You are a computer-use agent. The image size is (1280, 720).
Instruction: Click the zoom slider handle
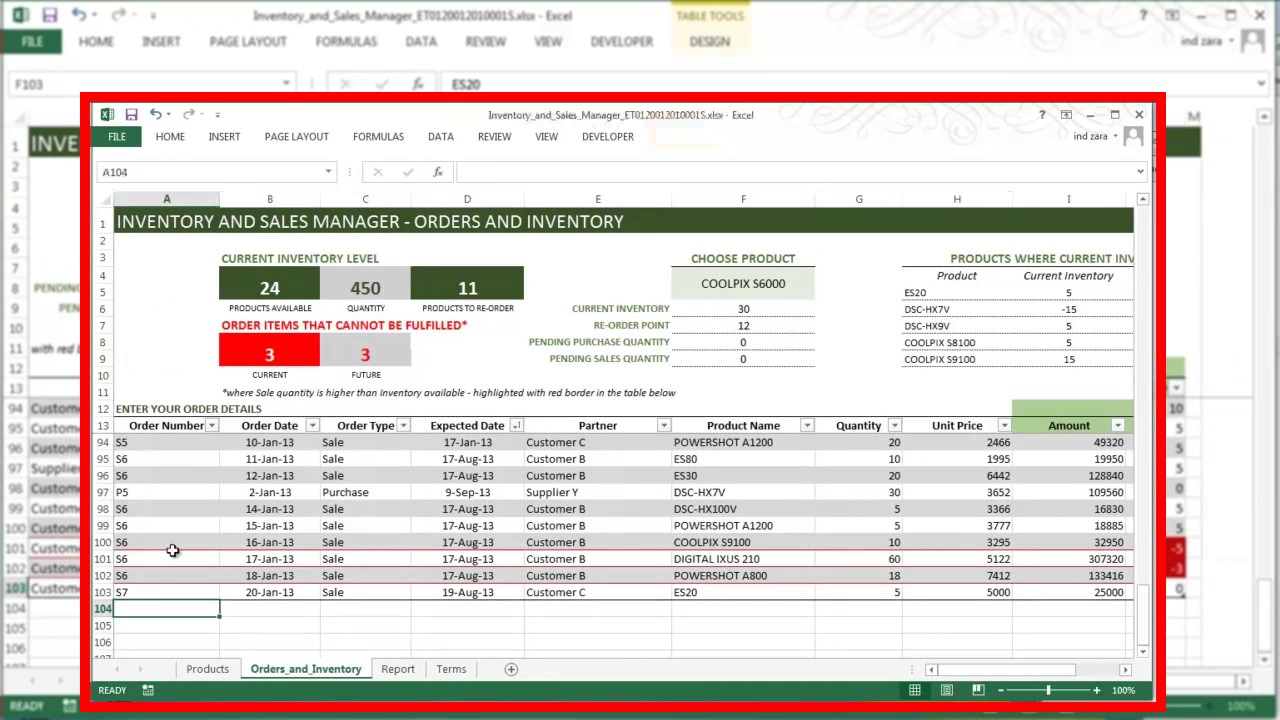tap(1048, 690)
